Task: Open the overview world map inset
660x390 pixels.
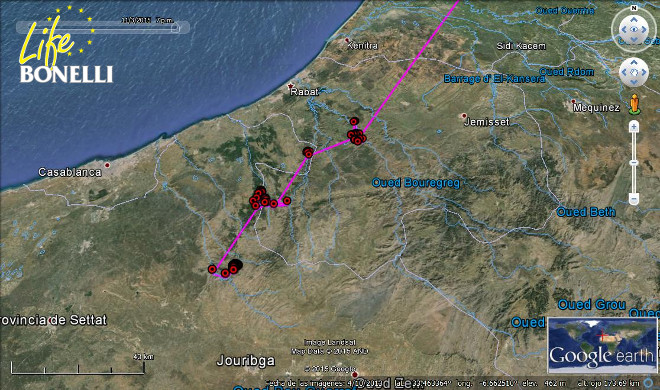Action: pos(601,345)
